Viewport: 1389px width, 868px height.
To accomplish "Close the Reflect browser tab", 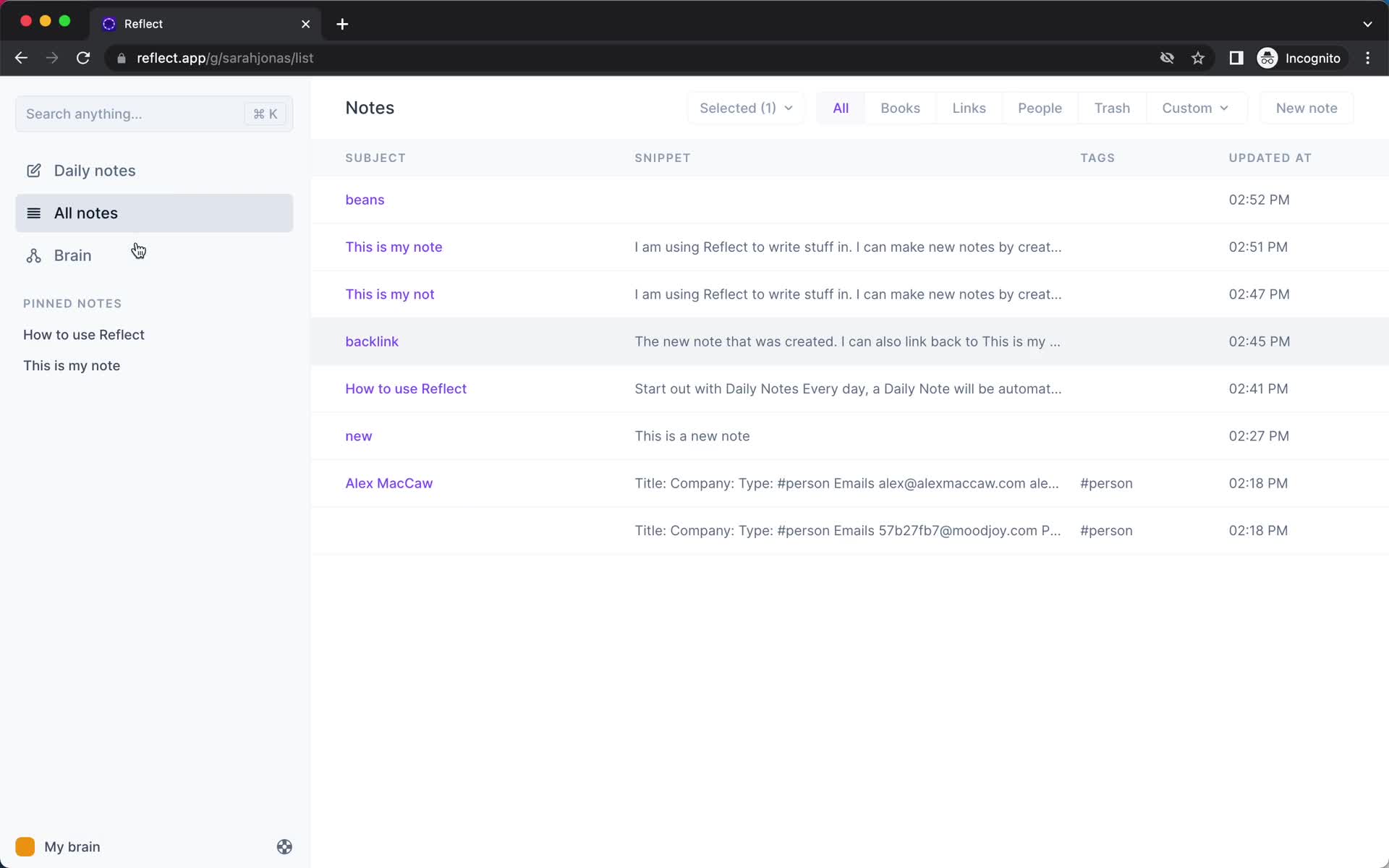I will click(306, 24).
